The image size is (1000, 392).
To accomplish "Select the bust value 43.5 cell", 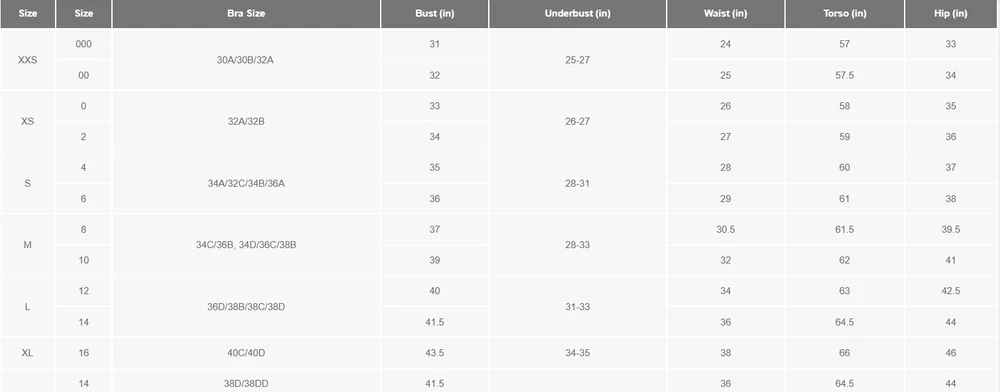I will [x=434, y=352].
